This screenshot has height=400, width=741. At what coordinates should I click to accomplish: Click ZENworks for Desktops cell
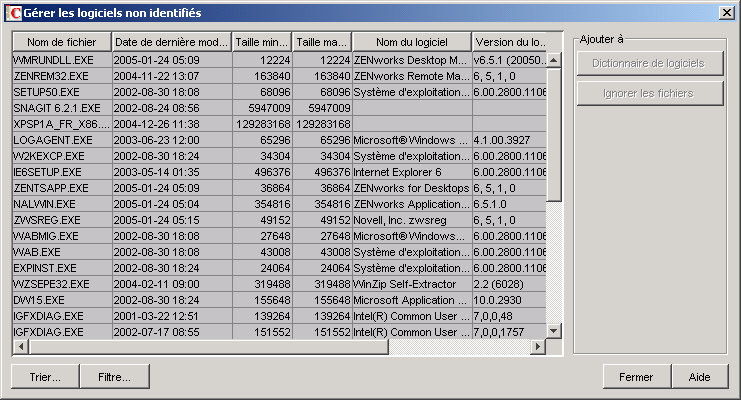pos(412,188)
